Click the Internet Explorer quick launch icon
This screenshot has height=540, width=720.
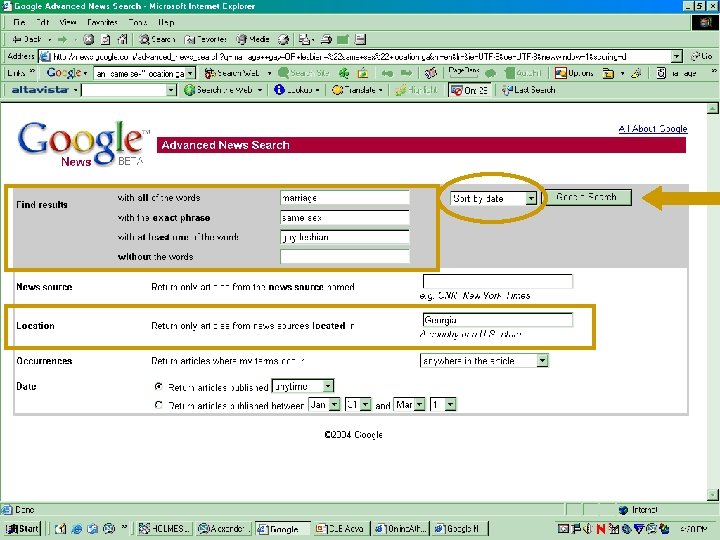coord(76,529)
